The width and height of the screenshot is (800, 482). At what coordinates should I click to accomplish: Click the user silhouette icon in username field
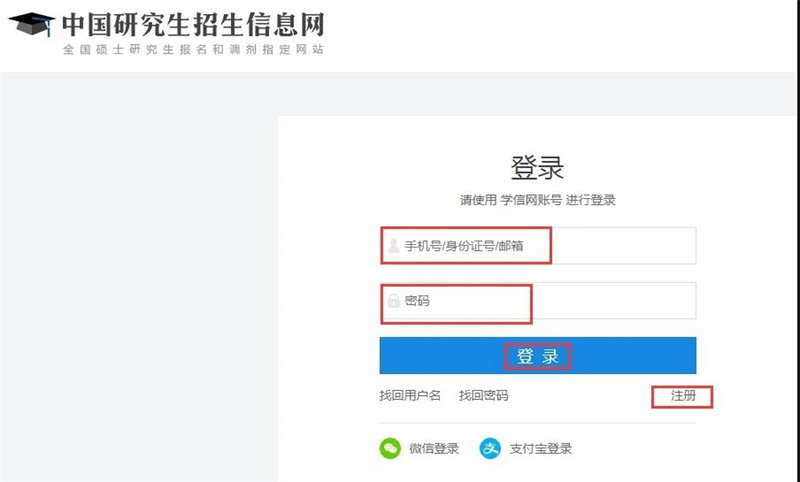(x=393, y=246)
